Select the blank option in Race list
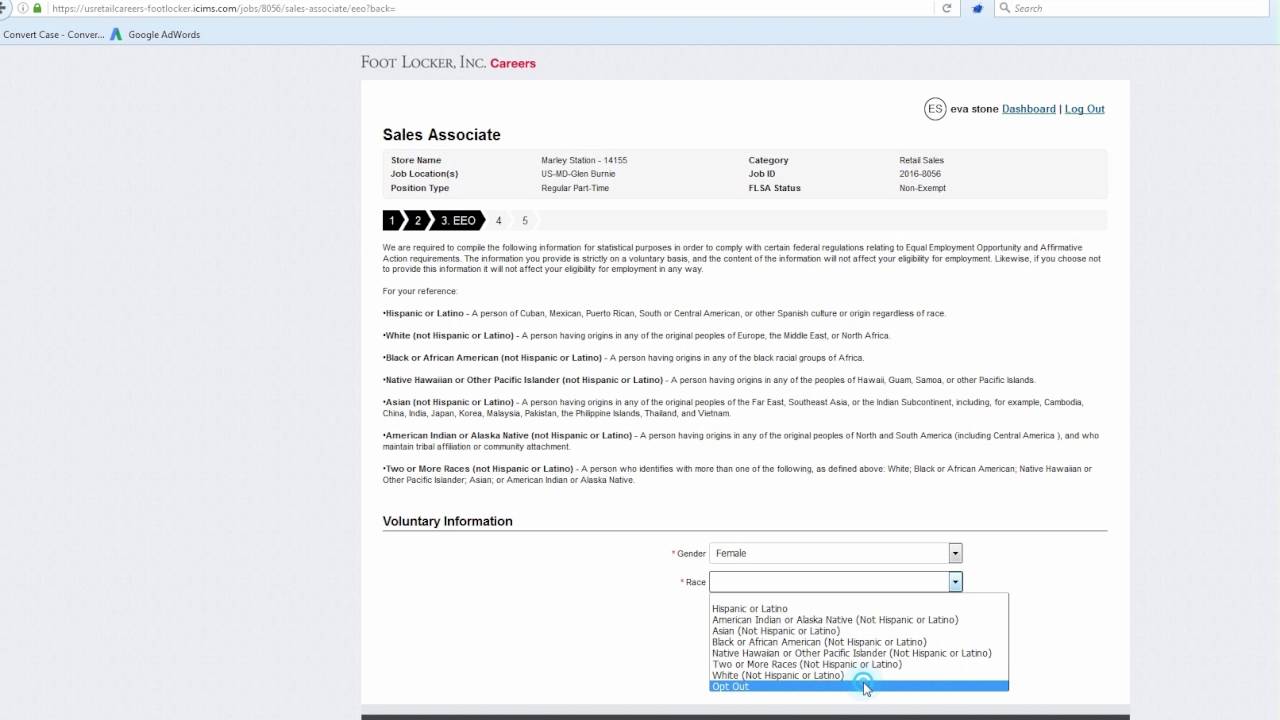1280x720 pixels. 859,598
